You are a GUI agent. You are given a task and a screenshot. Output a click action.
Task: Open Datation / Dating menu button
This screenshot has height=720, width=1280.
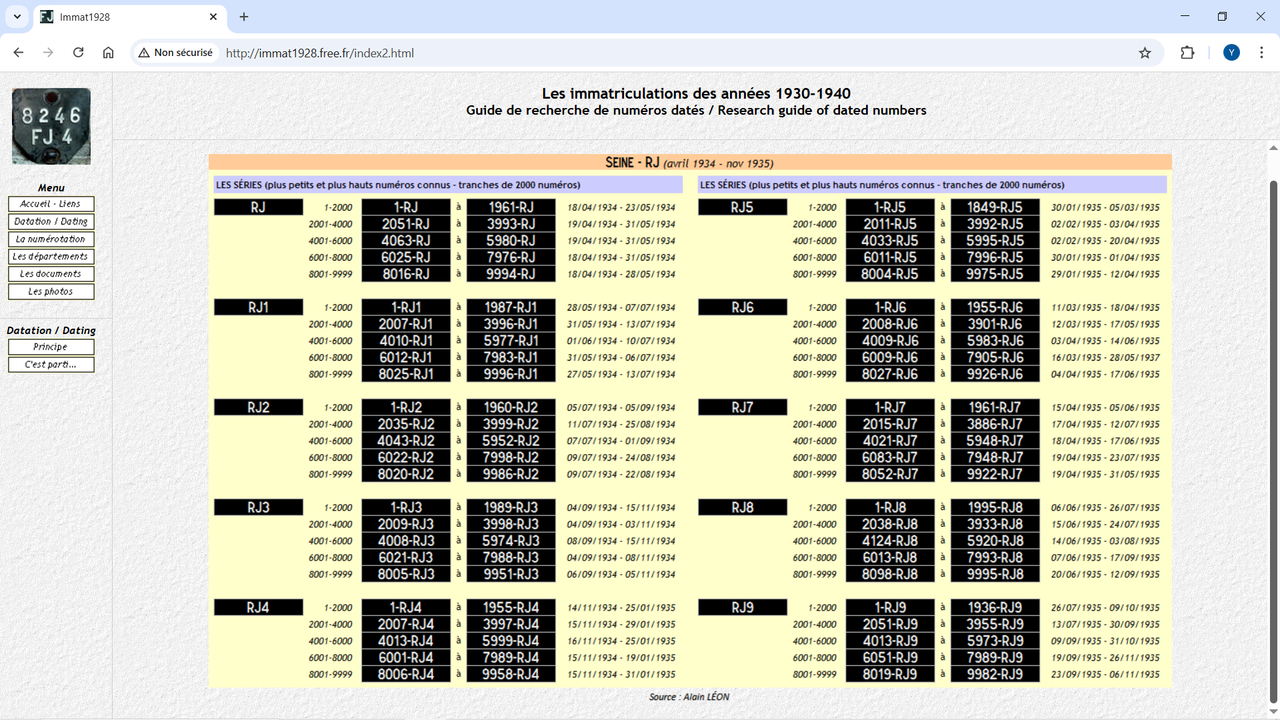pyautogui.click(x=51, y=222)
